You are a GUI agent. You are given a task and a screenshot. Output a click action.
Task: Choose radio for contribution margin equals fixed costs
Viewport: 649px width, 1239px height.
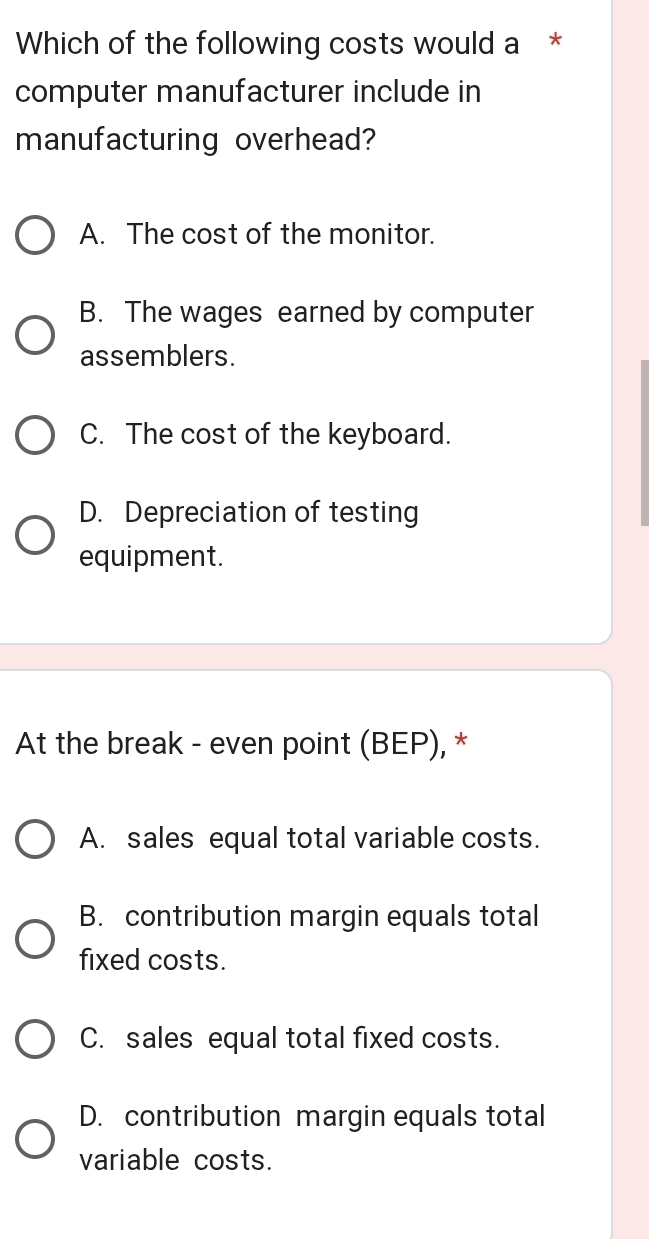pos(36,939)
